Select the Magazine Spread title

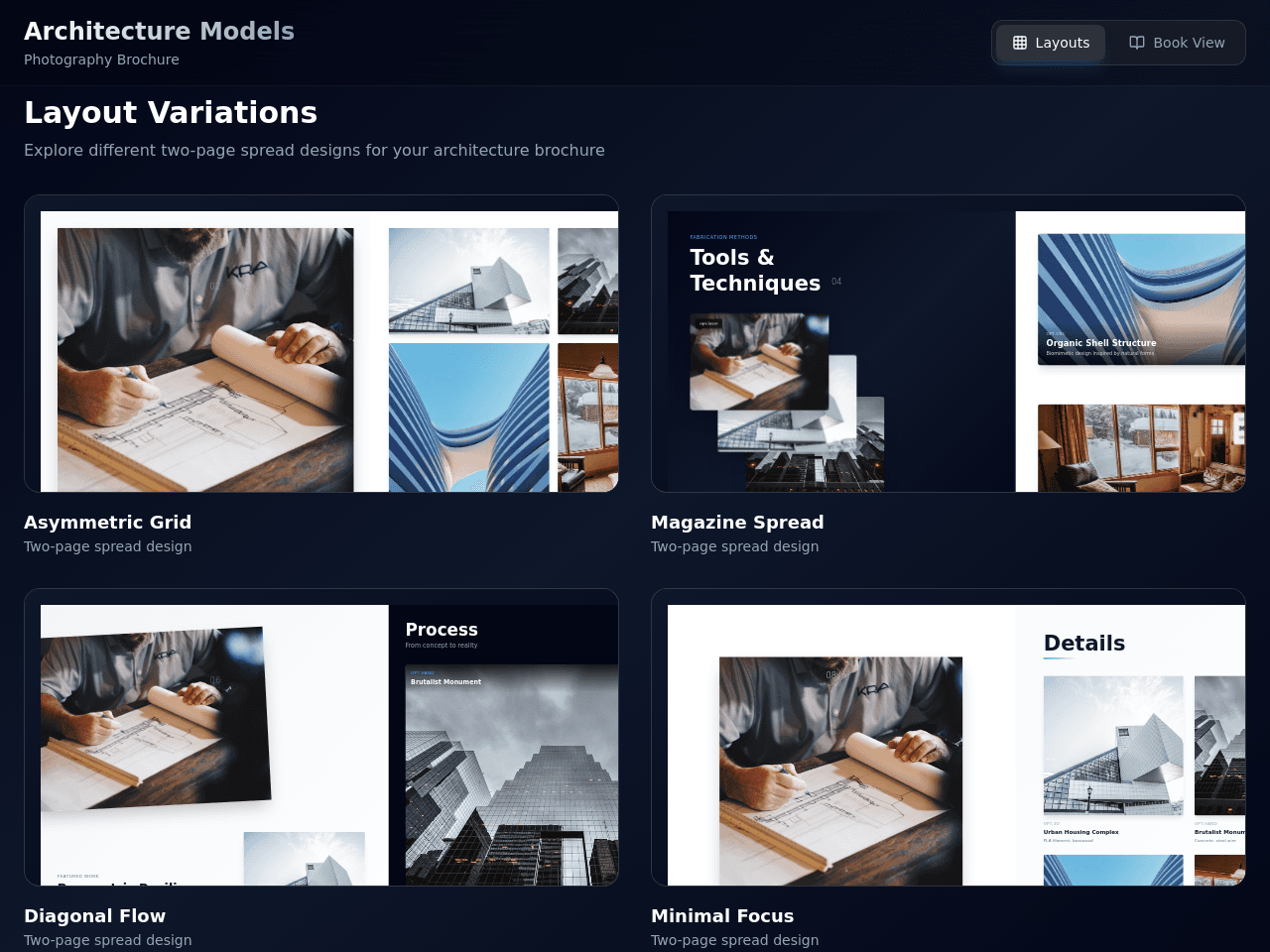click(x=737, y=523)
